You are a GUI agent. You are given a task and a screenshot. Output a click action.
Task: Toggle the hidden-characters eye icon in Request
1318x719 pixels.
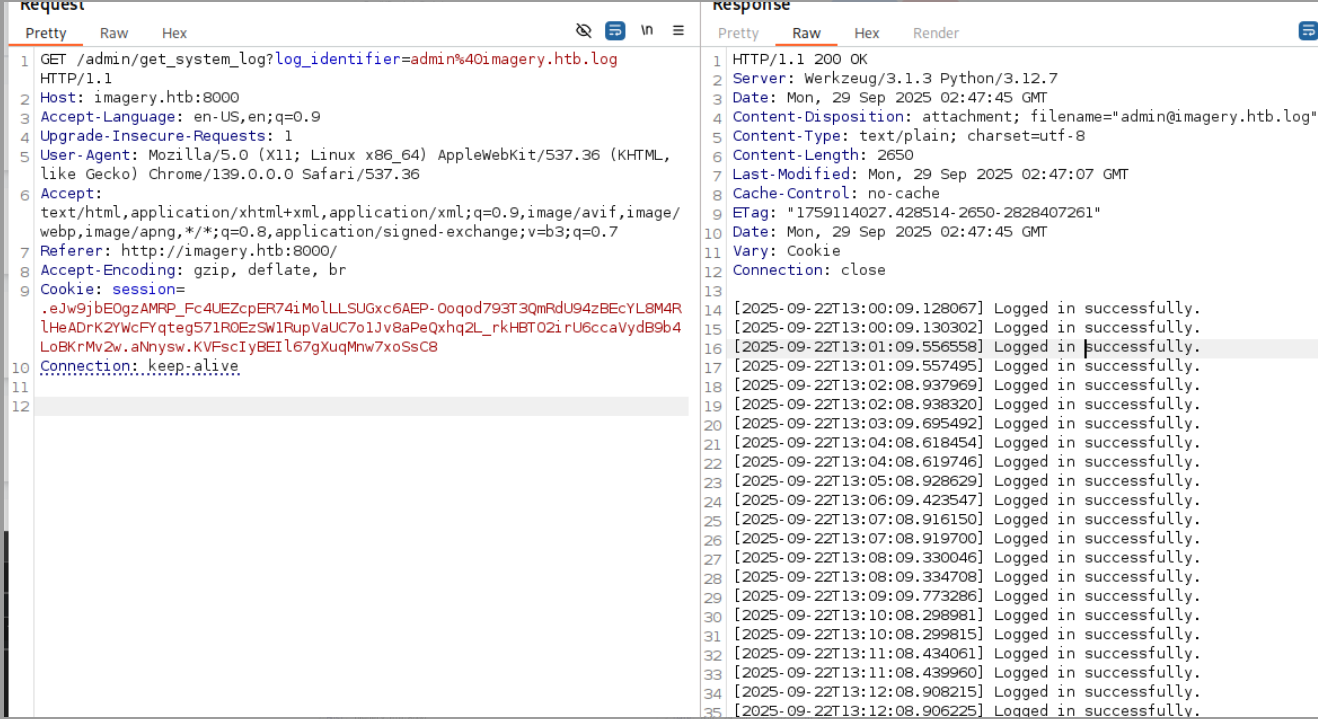[584, 31]
